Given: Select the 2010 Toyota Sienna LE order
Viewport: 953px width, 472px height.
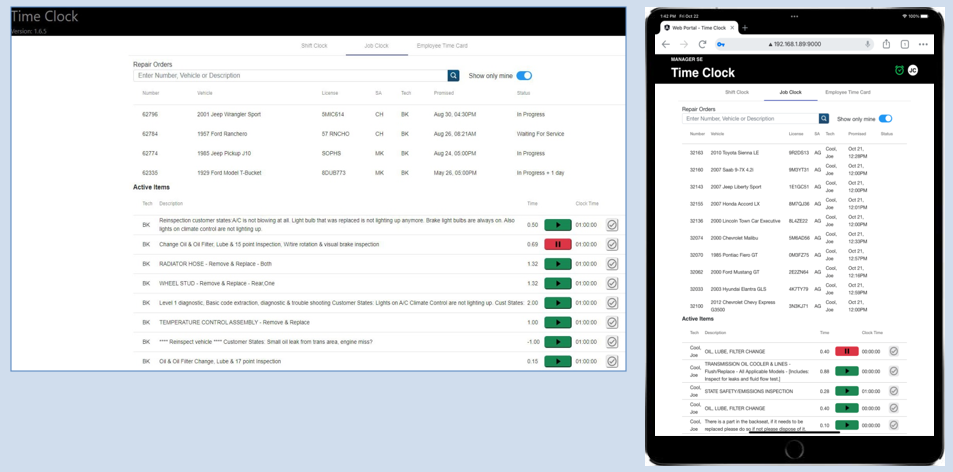Looking at the screenshot, I should point(734,153).
